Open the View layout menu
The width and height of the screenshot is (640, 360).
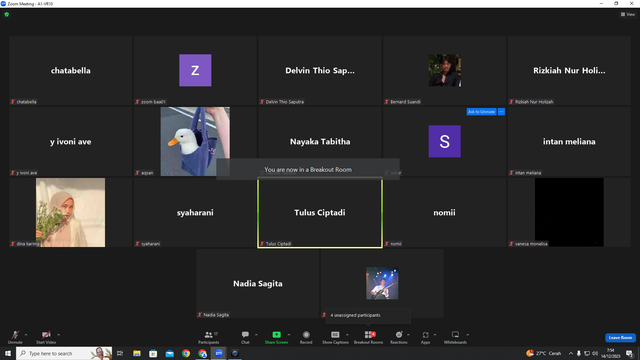click(628, 14)
